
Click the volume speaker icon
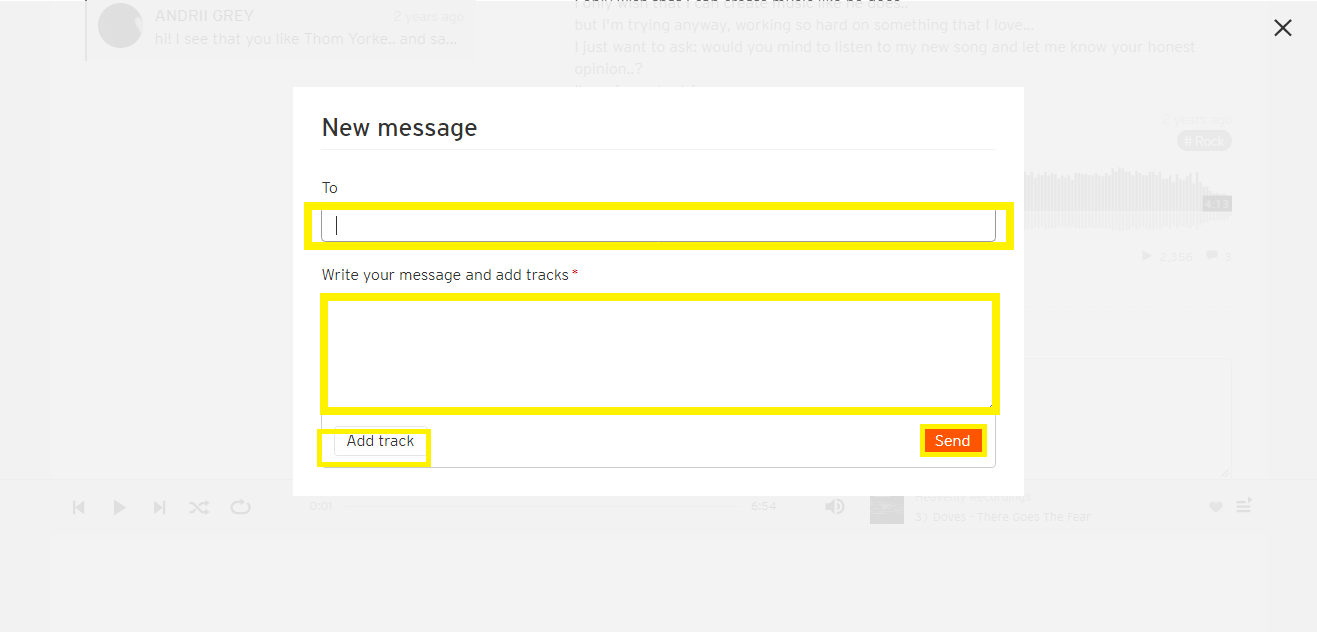tap(834, 507)
